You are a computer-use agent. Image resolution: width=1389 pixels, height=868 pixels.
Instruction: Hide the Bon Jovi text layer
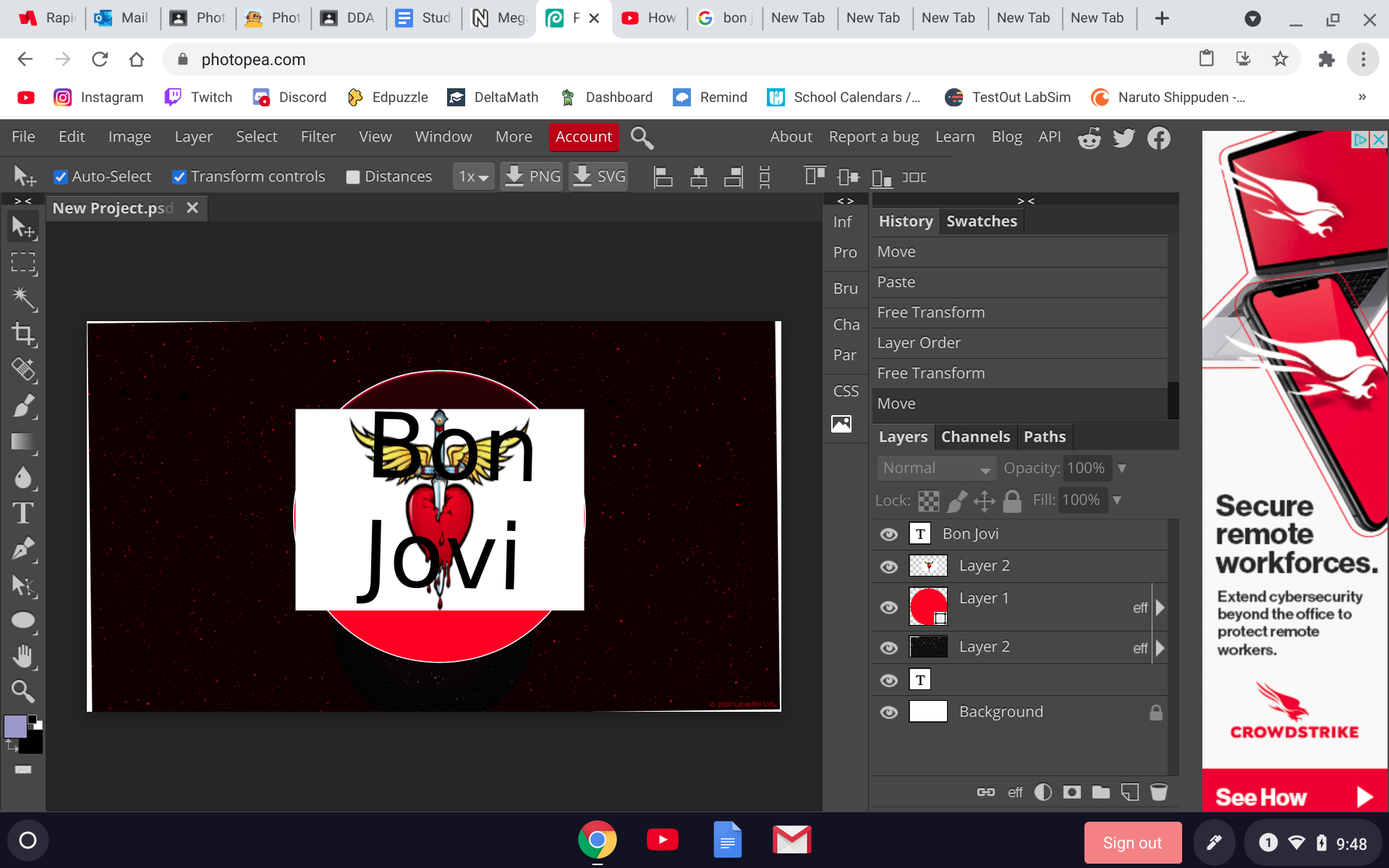[x=889, y=535]
